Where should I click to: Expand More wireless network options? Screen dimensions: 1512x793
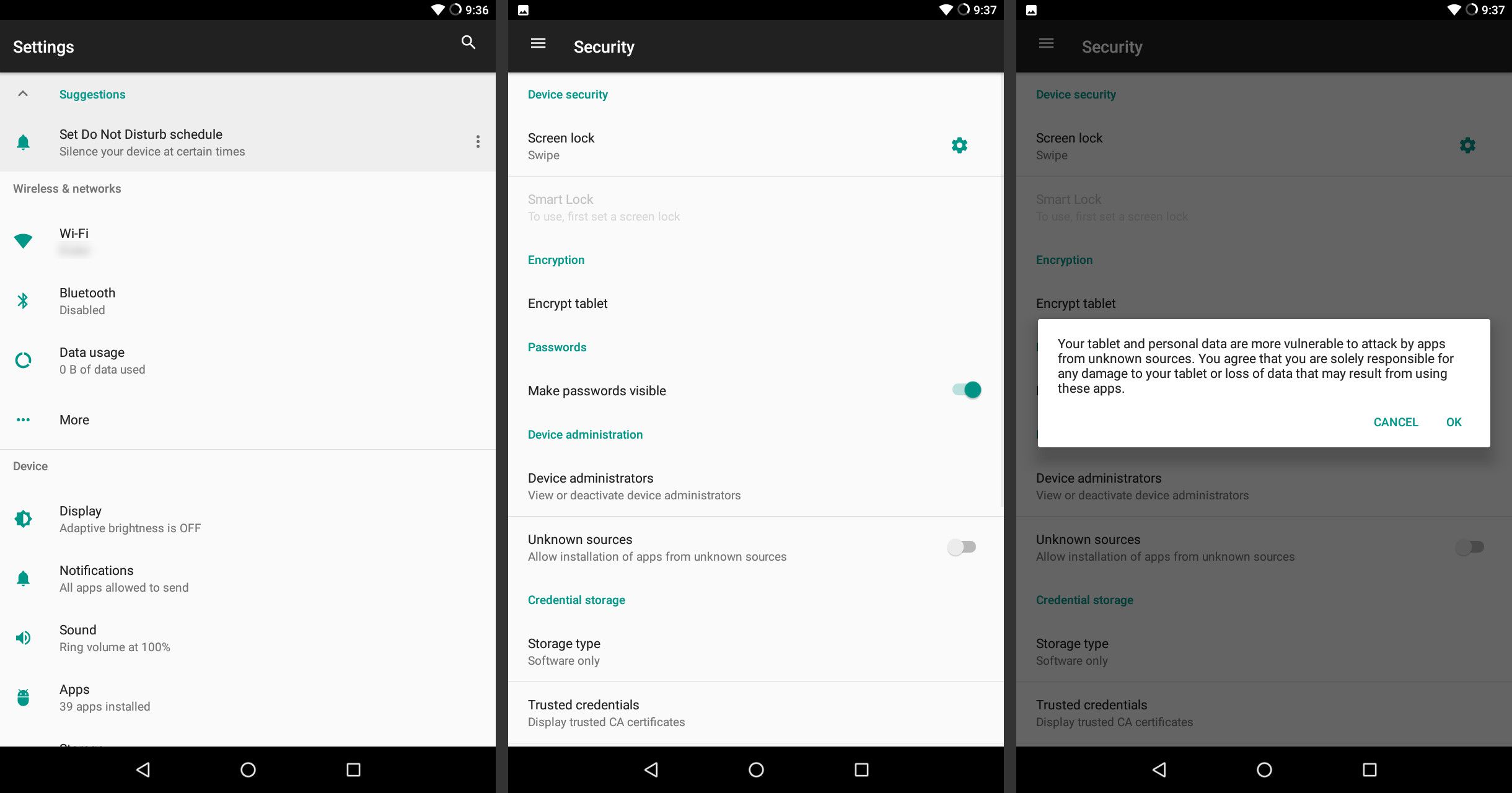73,420
